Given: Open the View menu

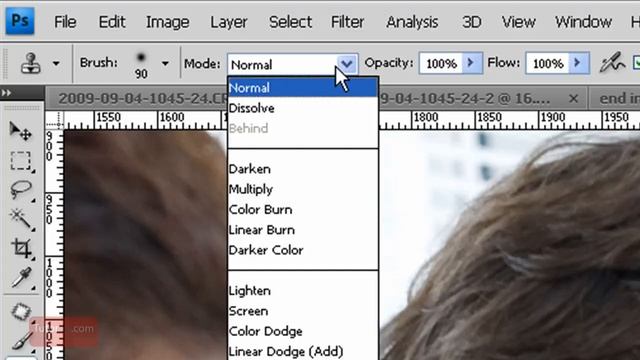Looking at the screenshot, I should click(x=518, y=22).
